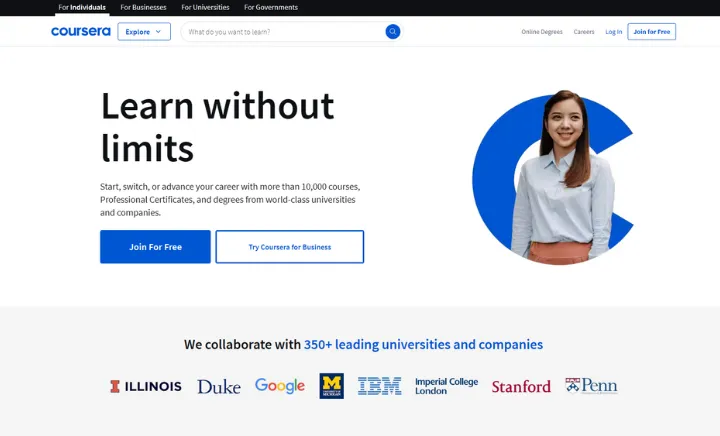Screen dimensions: 720x436
Task: Click the University of Michigan logo
Action: (x=332, y=386)
